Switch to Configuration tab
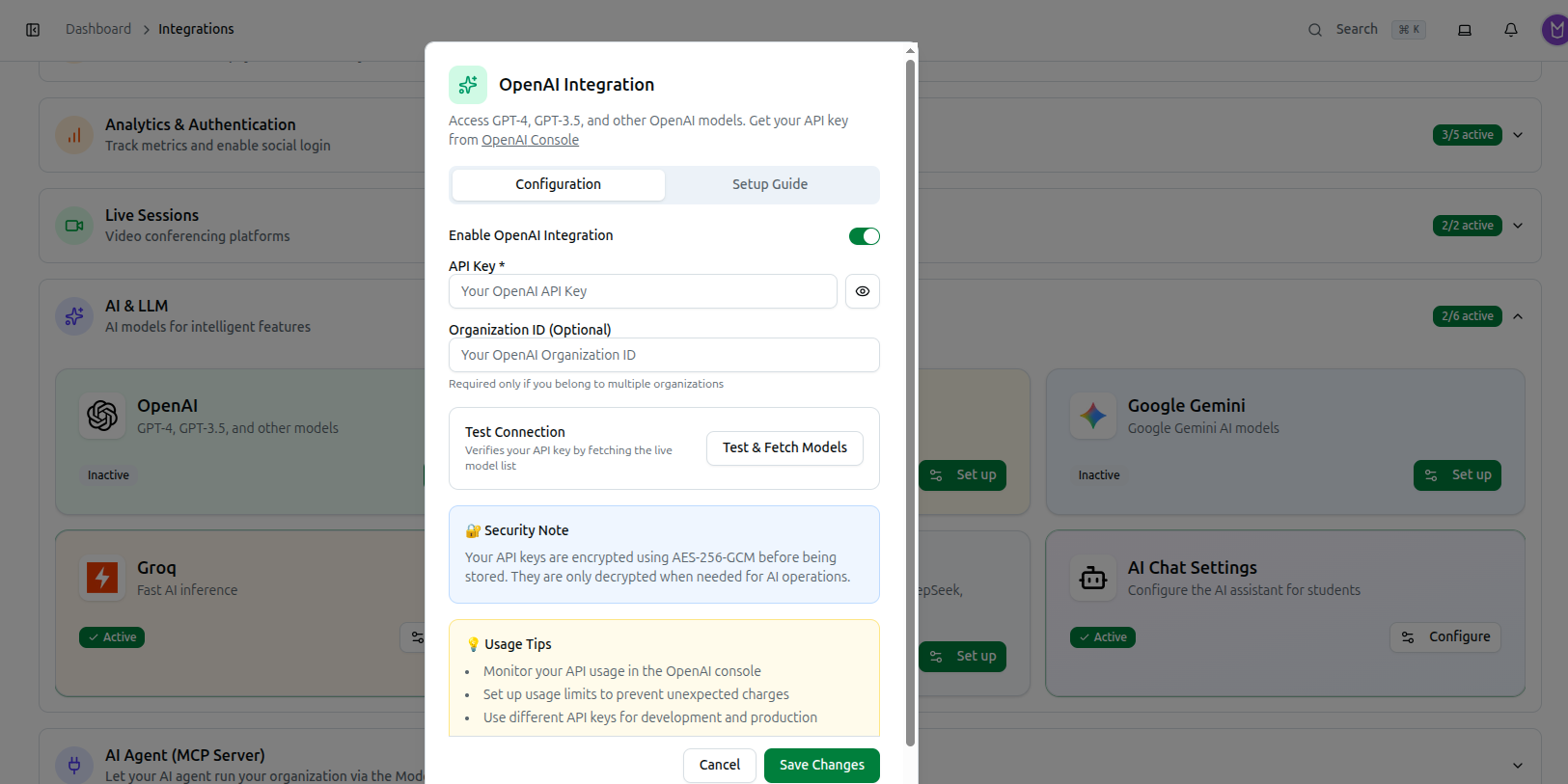Image resolution: width=1568 pixels, height=784 pixels. pyautogui.click(x=559, y=184)
